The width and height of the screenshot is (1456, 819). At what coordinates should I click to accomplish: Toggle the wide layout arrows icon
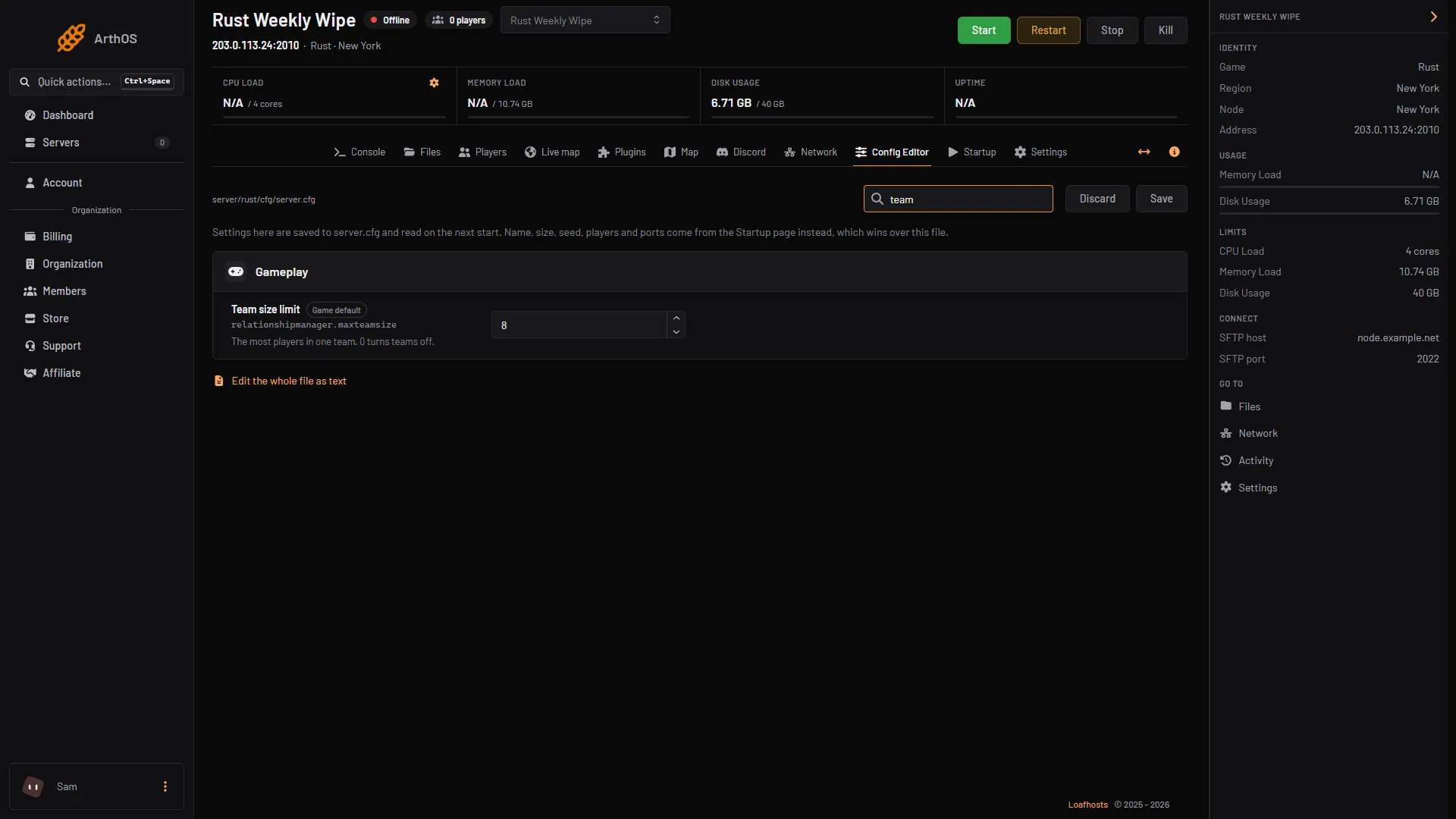coord(1144,152)
